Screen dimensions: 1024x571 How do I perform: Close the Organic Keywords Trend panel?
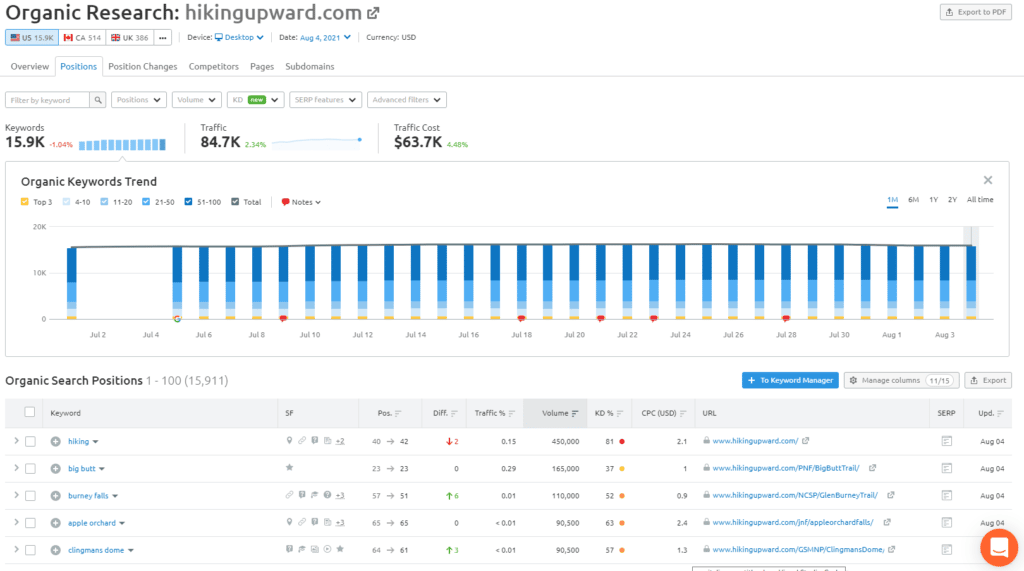tap(988, 180)
